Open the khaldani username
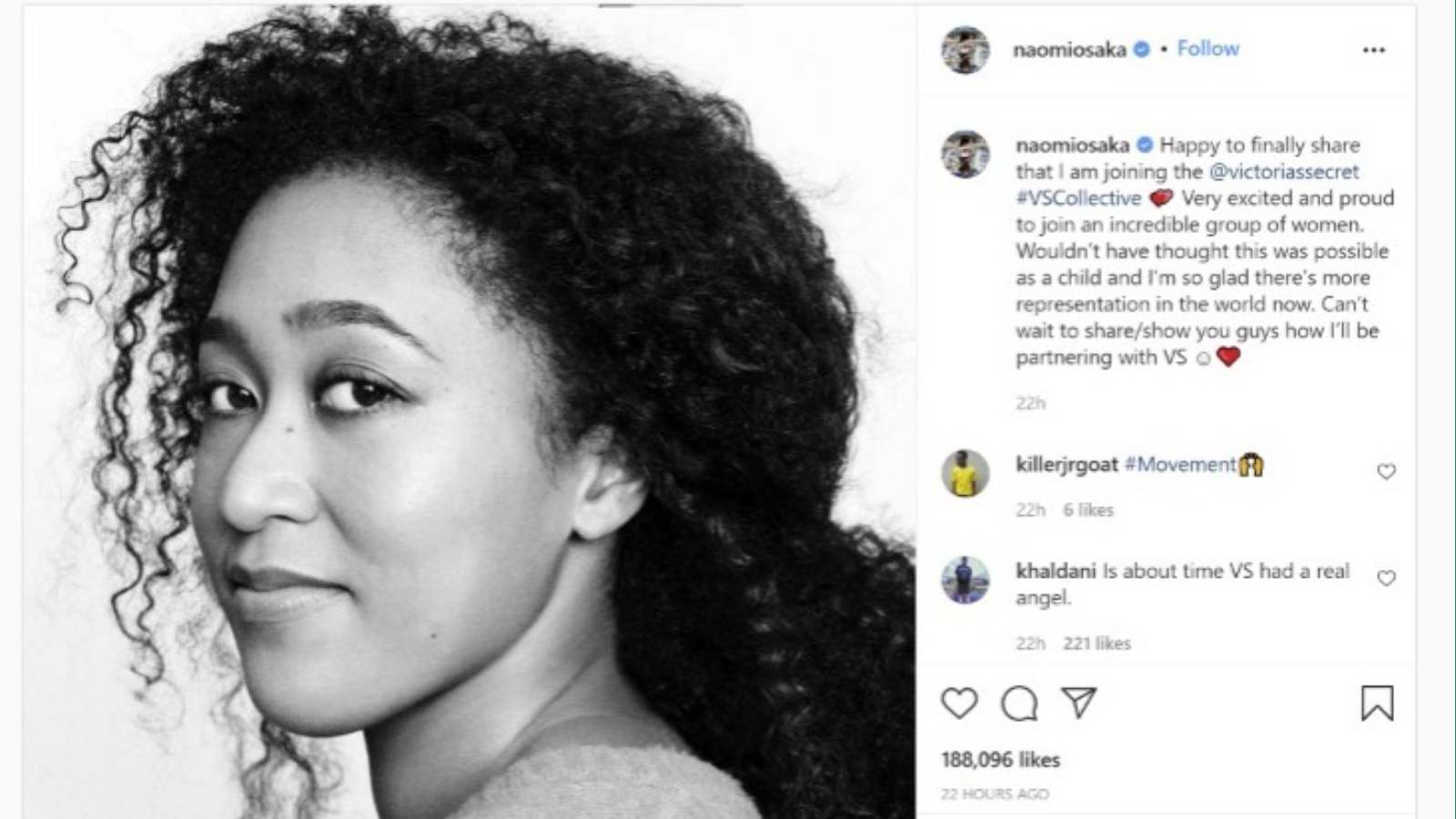Image resolution: width=1456 pixels, height=819 pixels. coord(1056,571)
